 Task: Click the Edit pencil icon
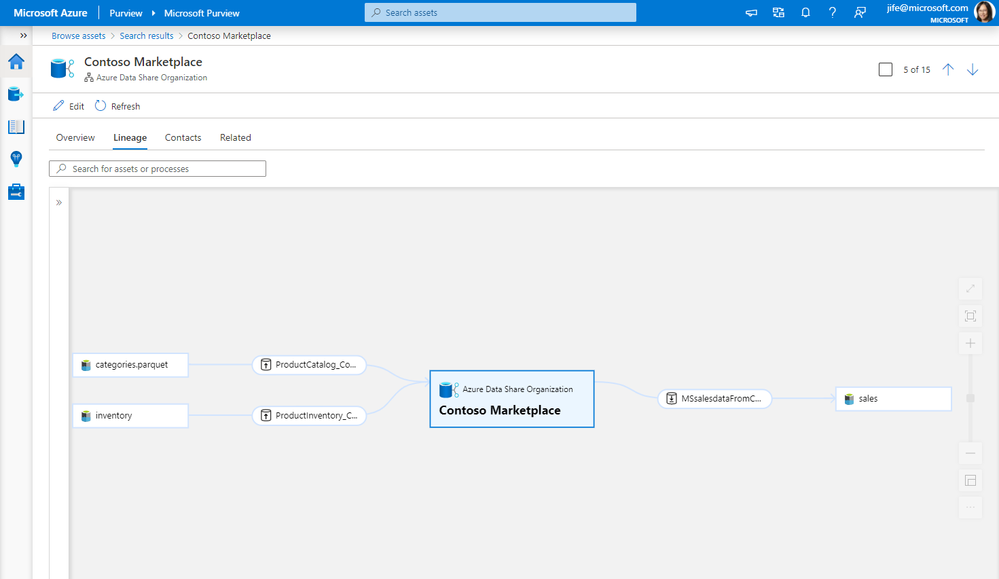pyautogui.click(x=59, y=106)
